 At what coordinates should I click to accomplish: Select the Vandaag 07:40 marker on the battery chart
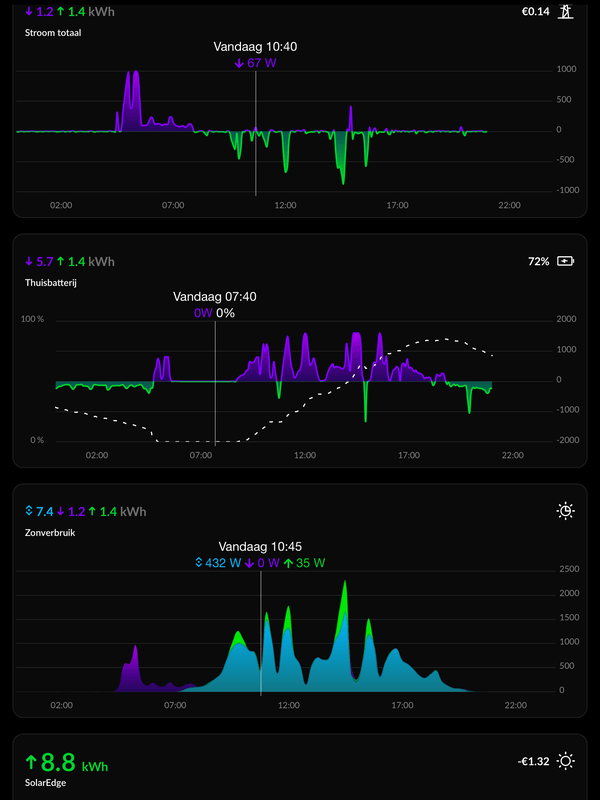click(x=215, y=296)
